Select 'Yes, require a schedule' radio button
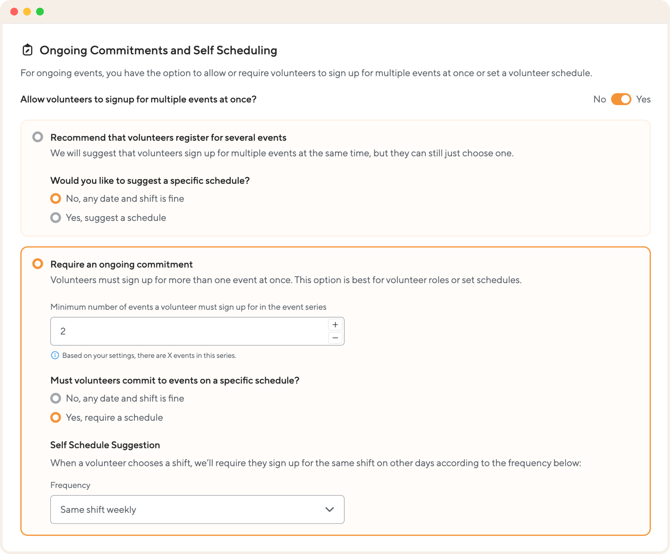The height and width of the screenshot is (554, 670). (56, 417)
